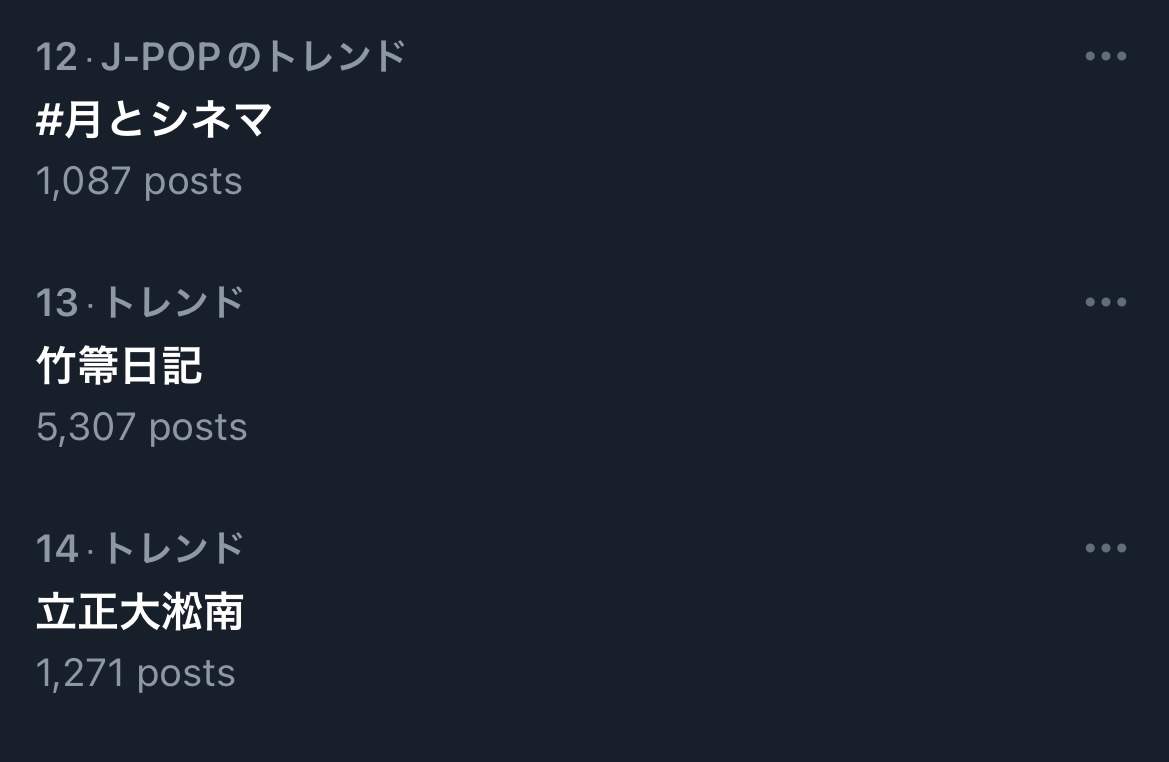Open the 立正大淞南 trending topic

click(x=140, y=612)
